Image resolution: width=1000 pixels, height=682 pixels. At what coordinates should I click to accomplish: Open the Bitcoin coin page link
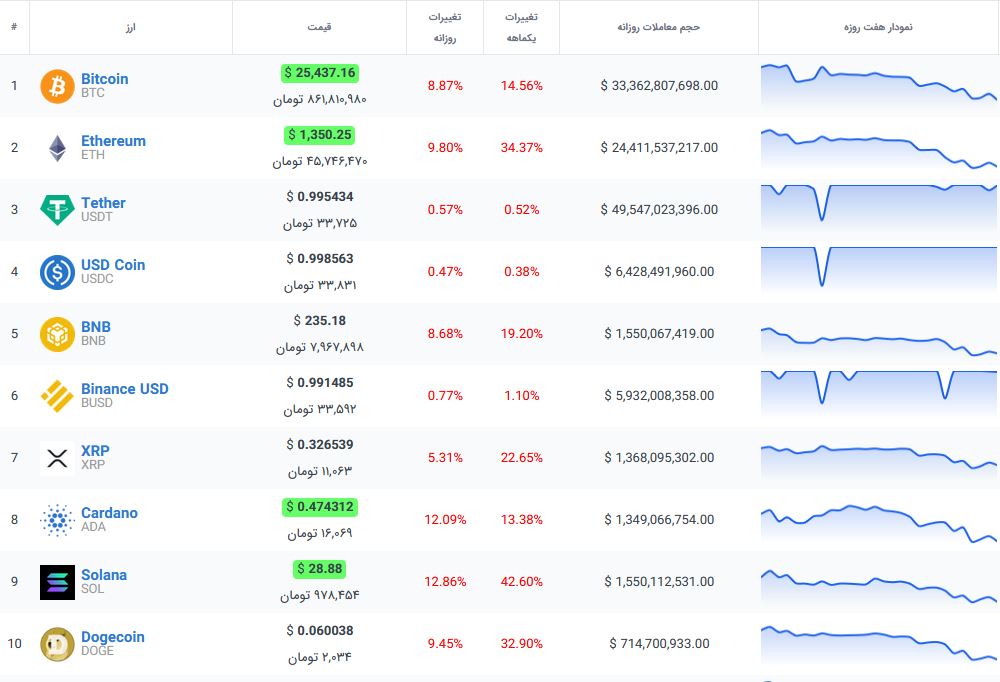pyautogui.click(x=105, y=79)
